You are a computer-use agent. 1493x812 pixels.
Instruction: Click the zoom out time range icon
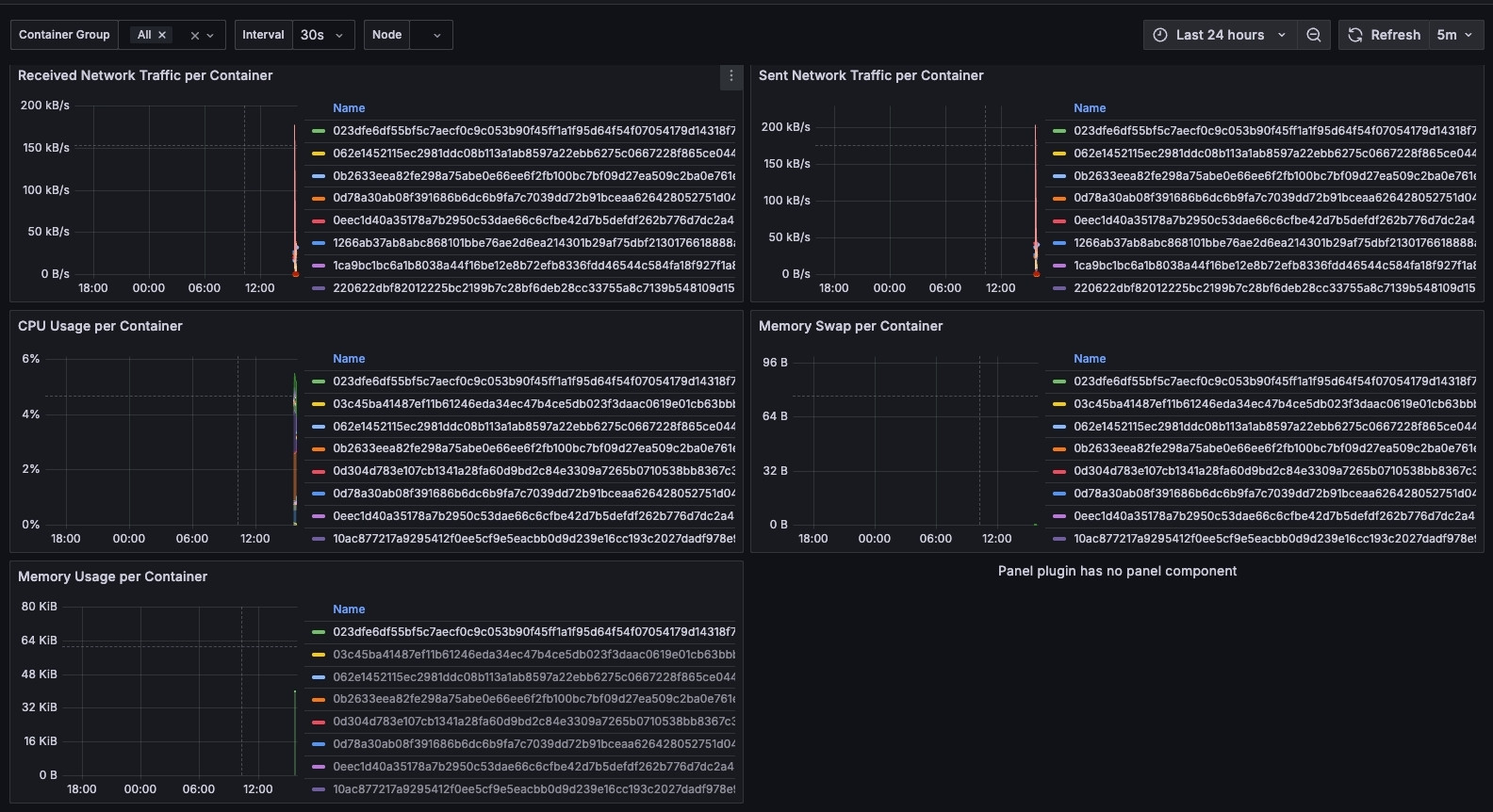click(x=1313, y=35)
